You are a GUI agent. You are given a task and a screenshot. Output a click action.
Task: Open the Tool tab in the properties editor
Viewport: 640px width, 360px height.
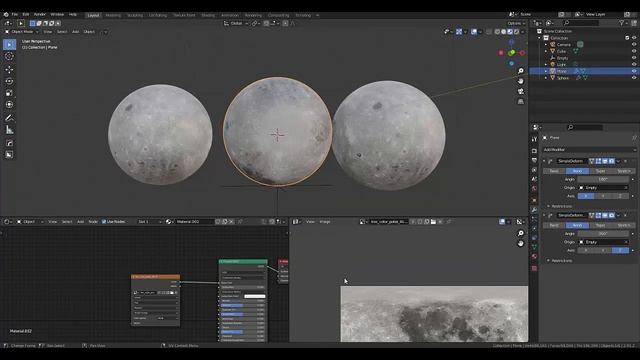[534, 139]
